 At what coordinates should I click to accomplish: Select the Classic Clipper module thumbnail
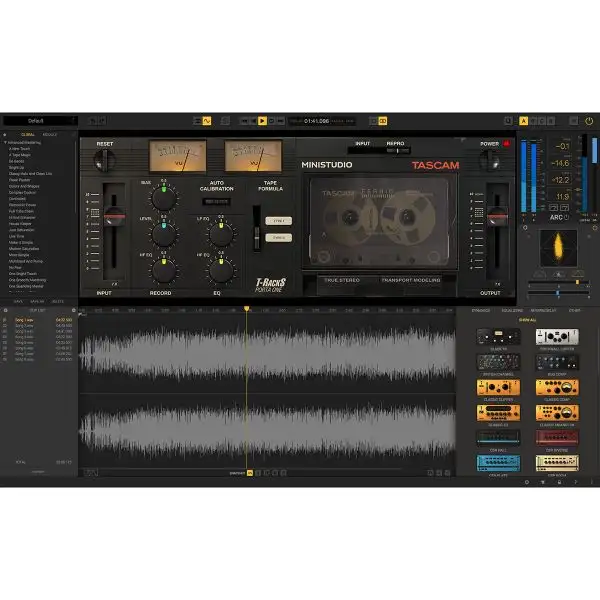point(497,387)
